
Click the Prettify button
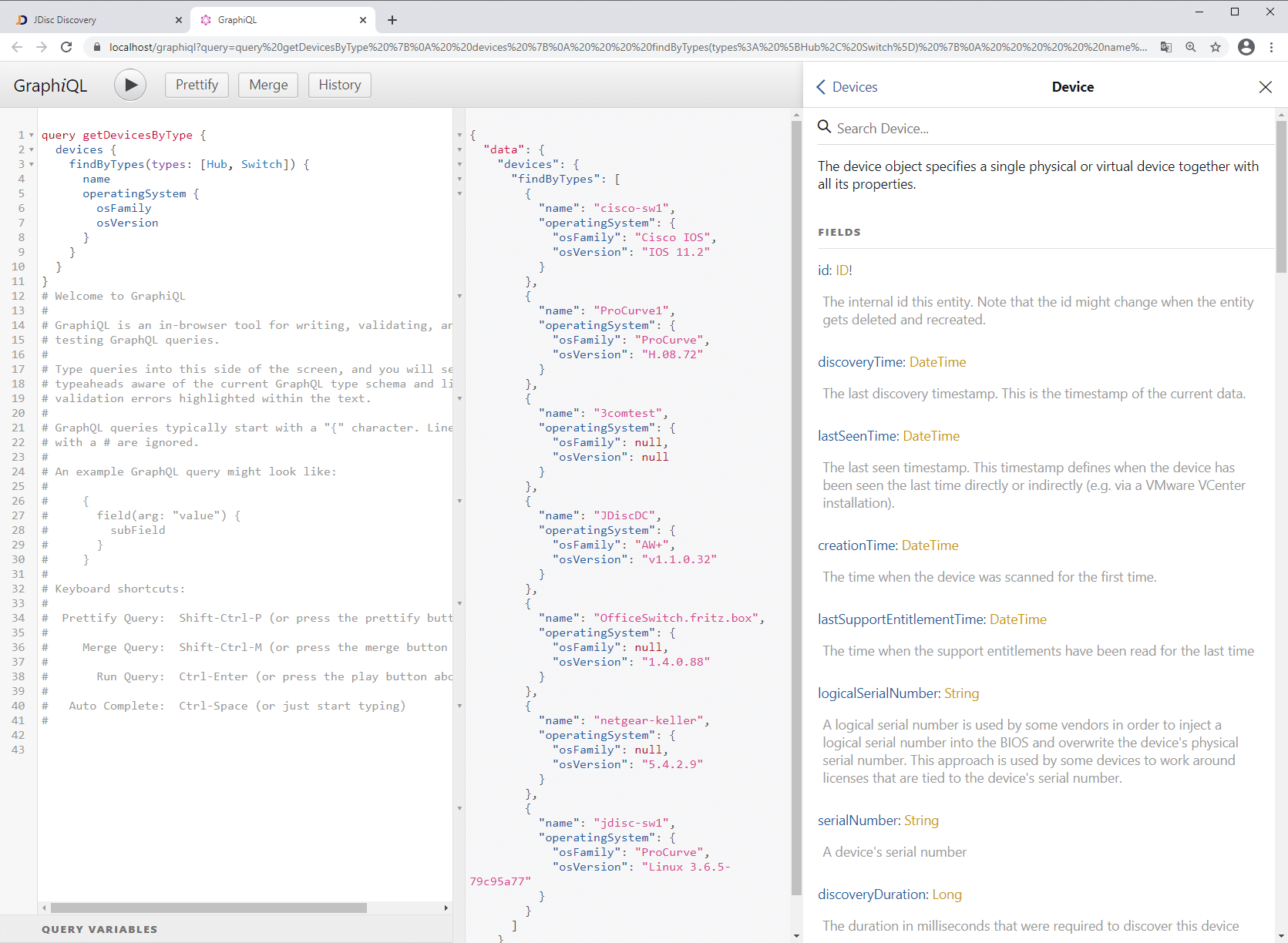[x=197, y=85]
